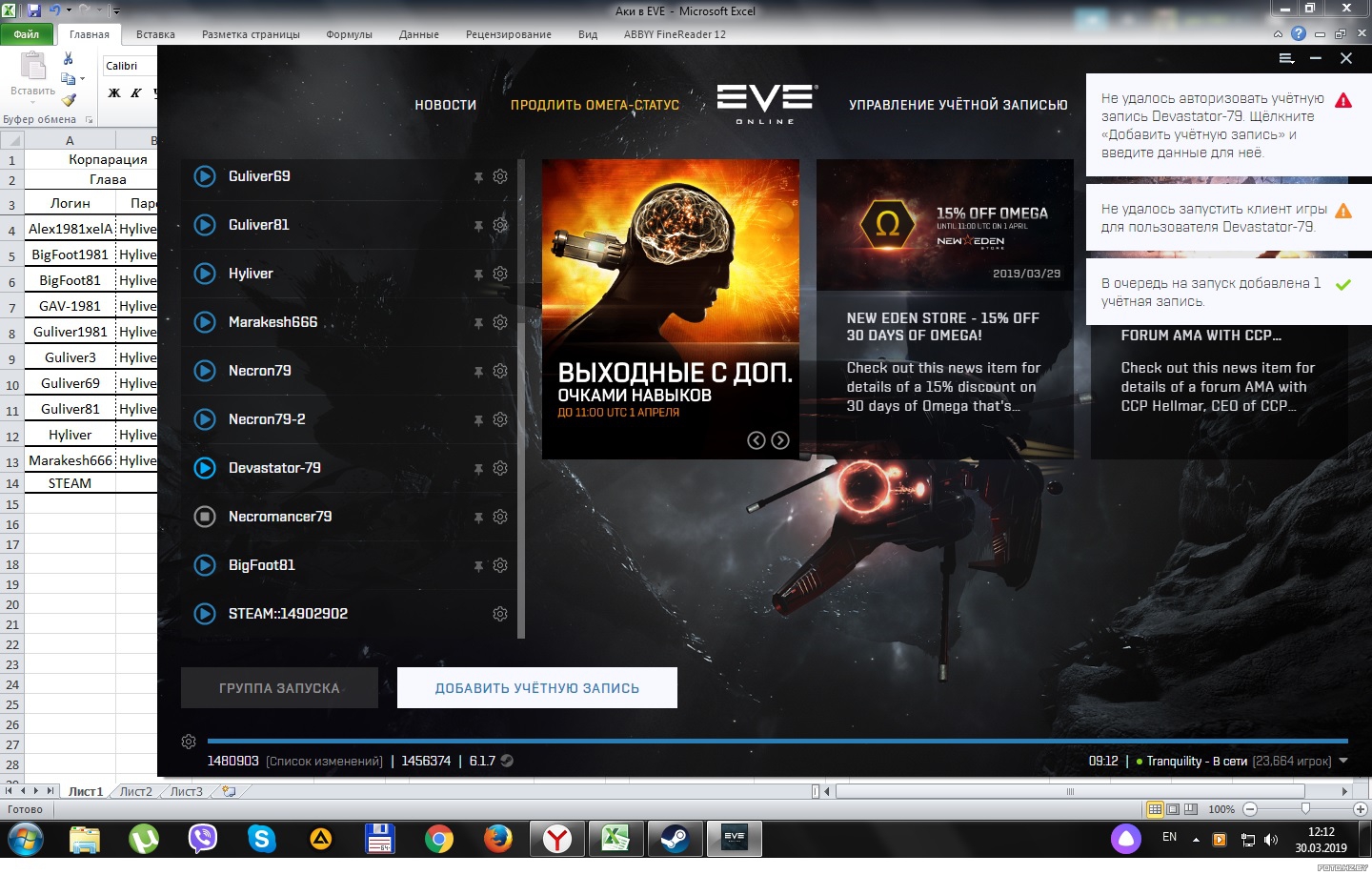Pin the Necromancer79 account
The width and height of the screenshot is (1372, 875).
478,518
